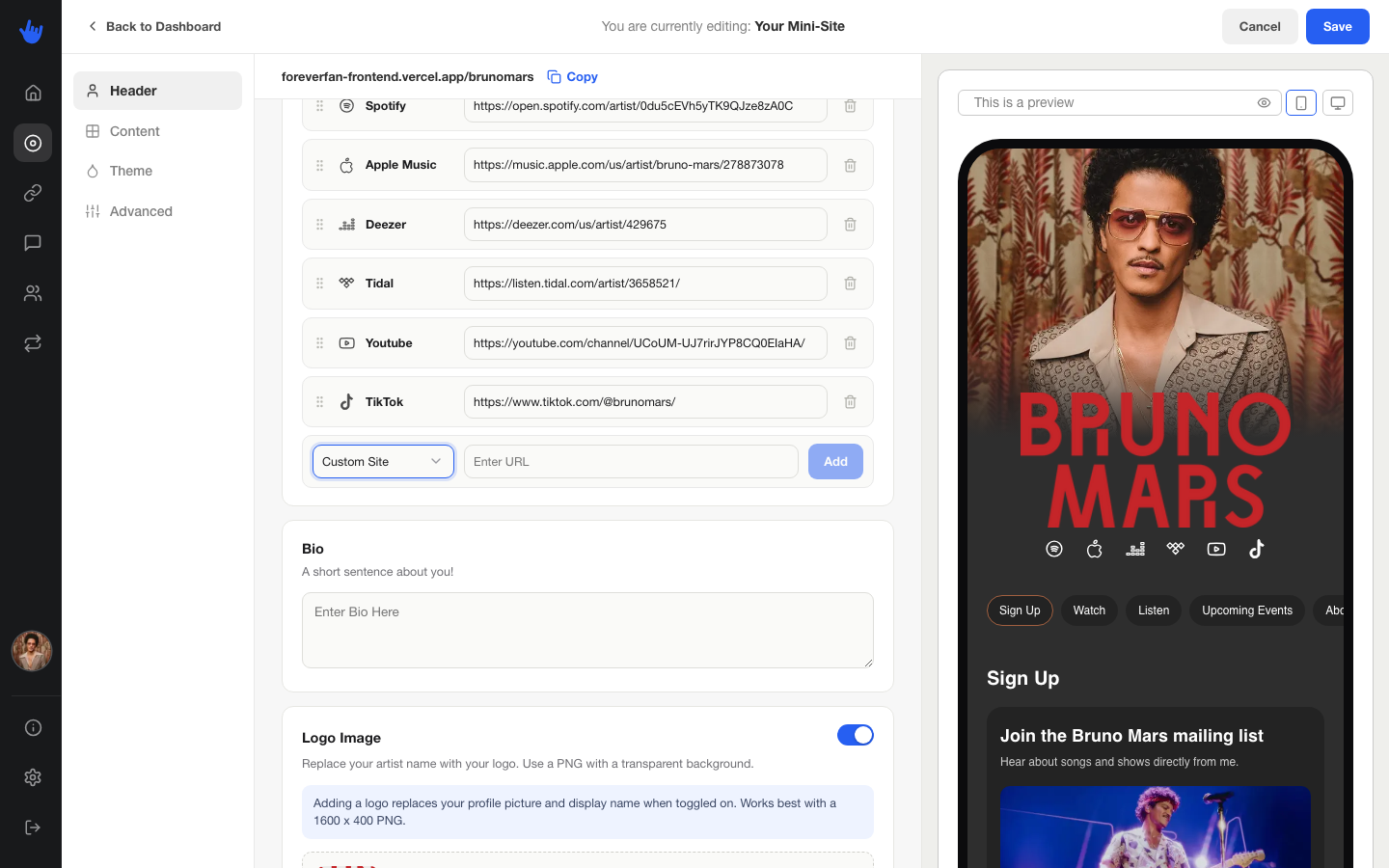
Task: Click the repeat arrows icon in sidebar
Action: (x=33, y=343)
